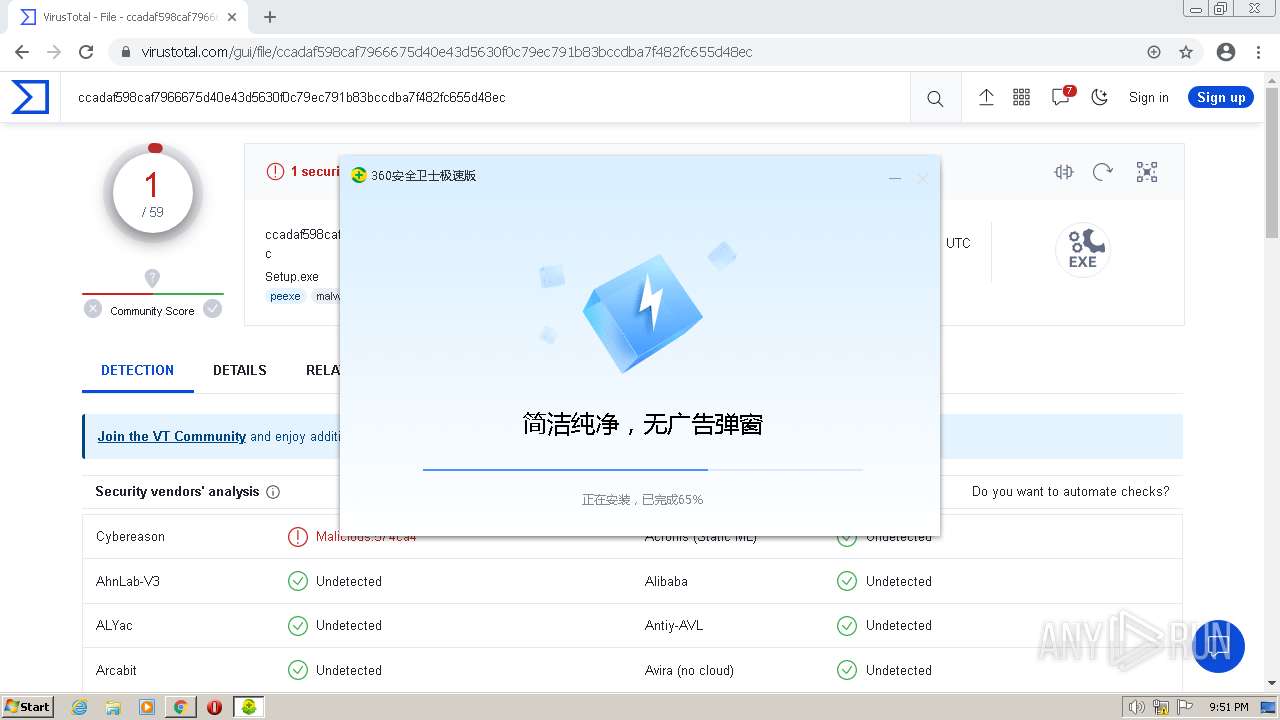Click the address bar URL
The height and width of the screenshot is (720, 1280).
(446, 52)
